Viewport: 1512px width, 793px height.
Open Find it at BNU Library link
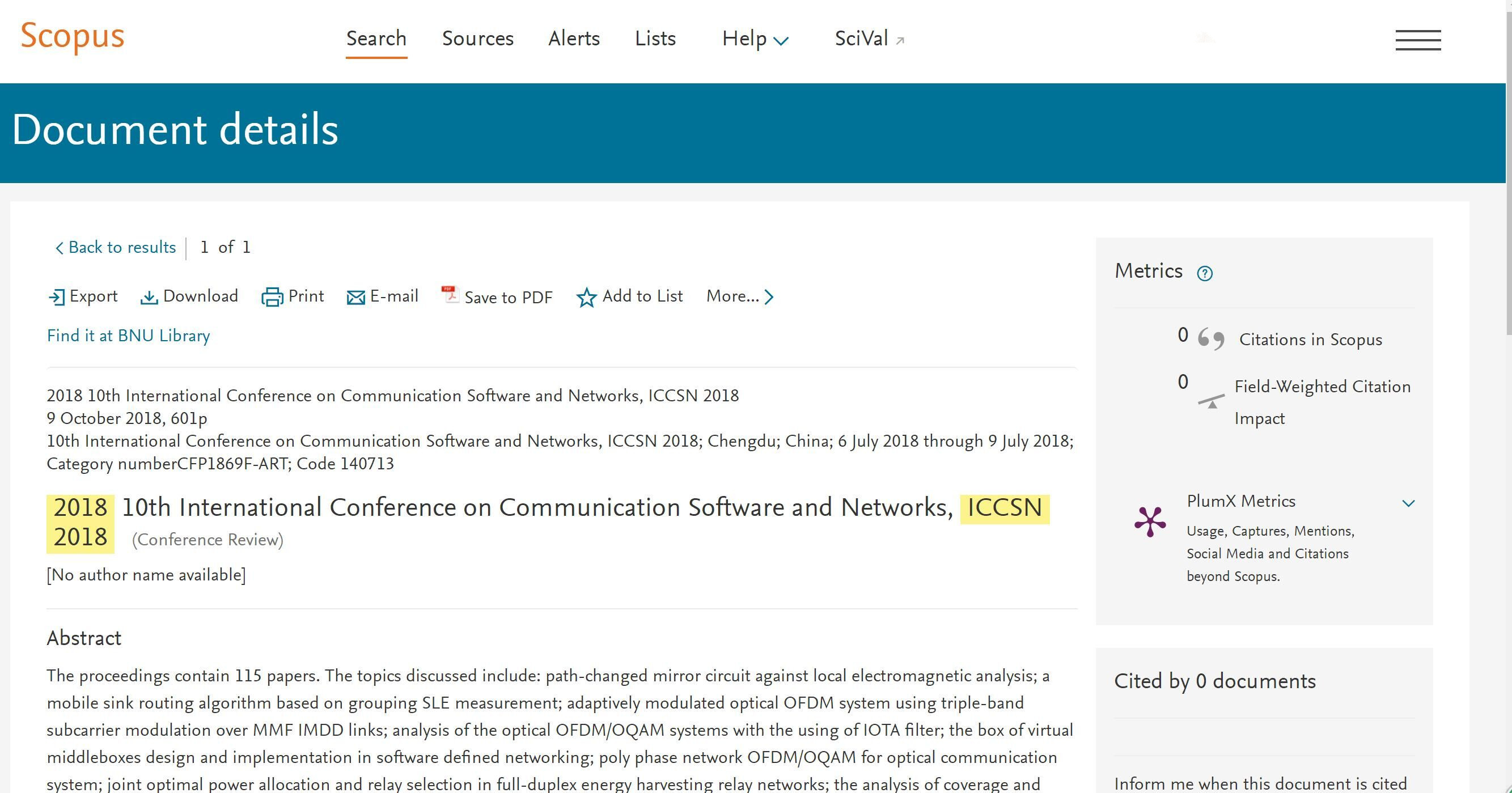129,336
